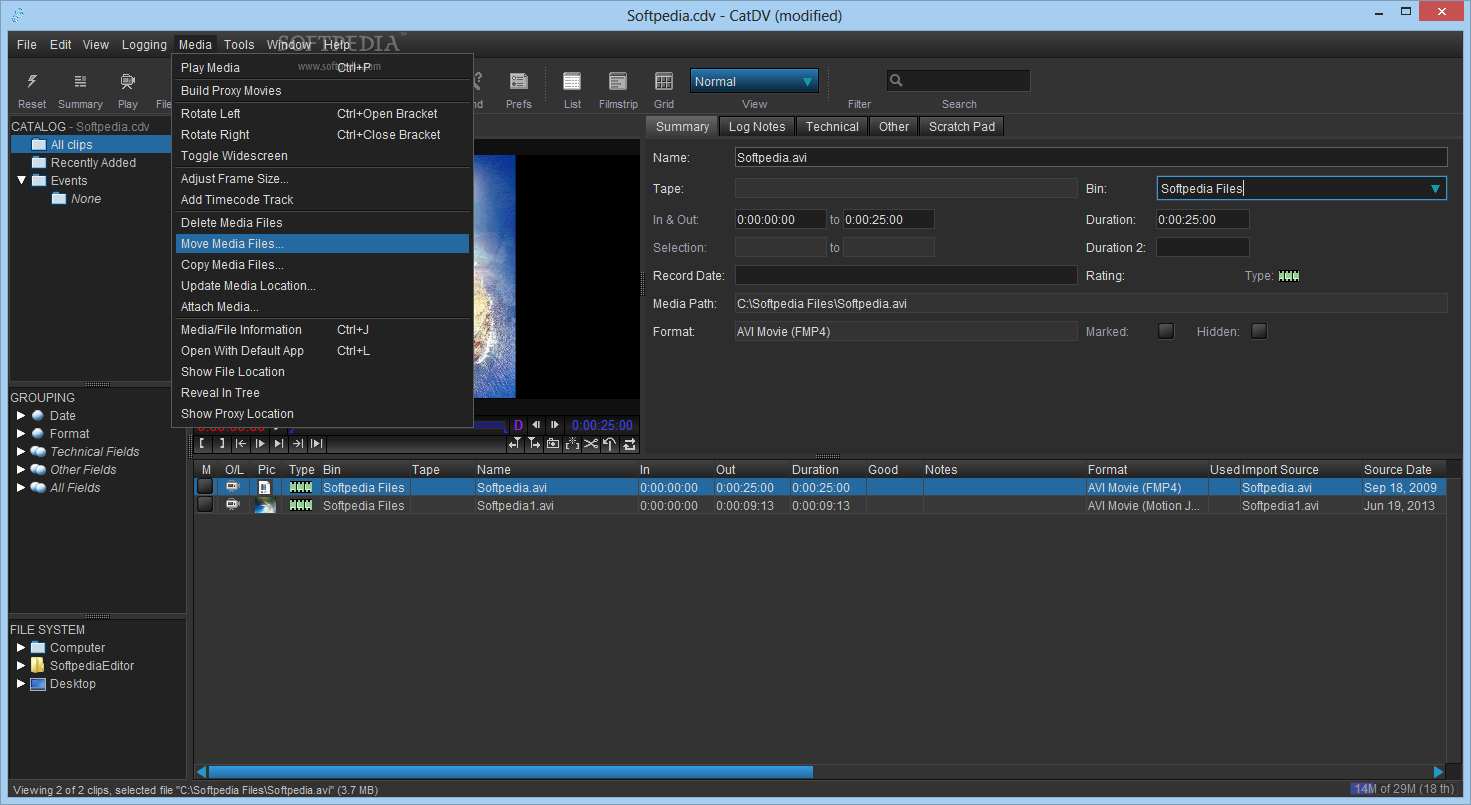The image size is (1471, 805).
Task: Expand the Technical Fields grouping
Action: pyautogui.click(x=21, y=451)
